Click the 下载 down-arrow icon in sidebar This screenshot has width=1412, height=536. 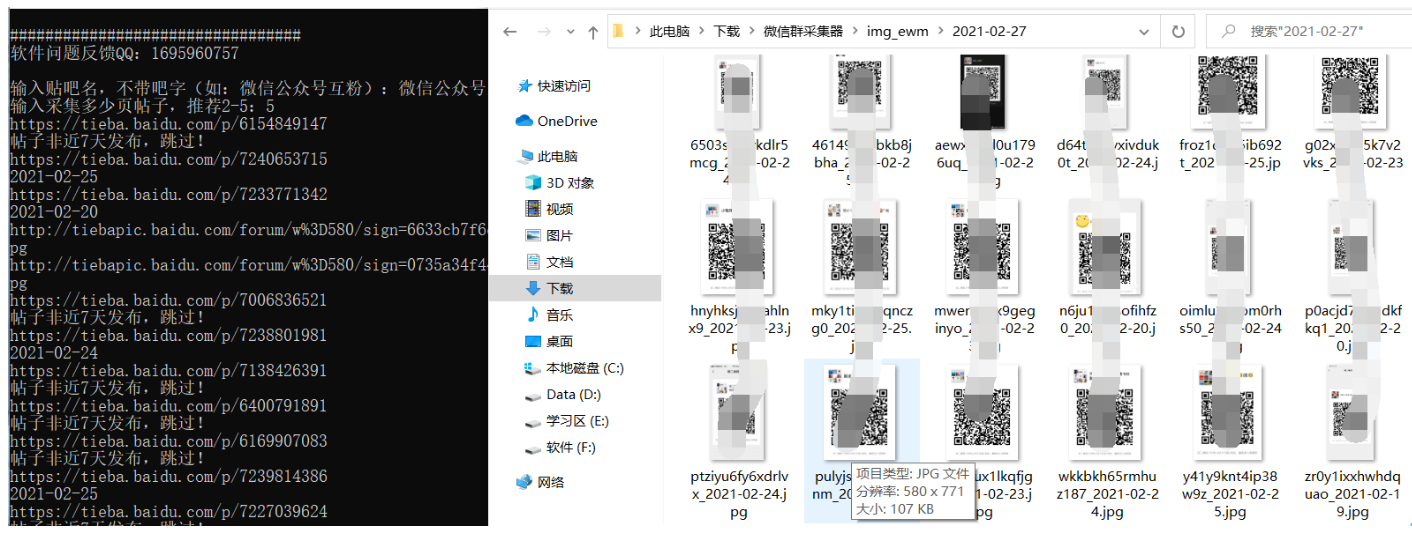(x=533, y=288)
